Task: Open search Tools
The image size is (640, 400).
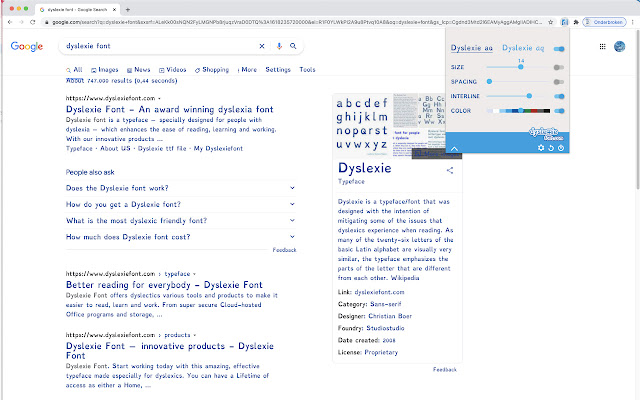Action: 307,70
